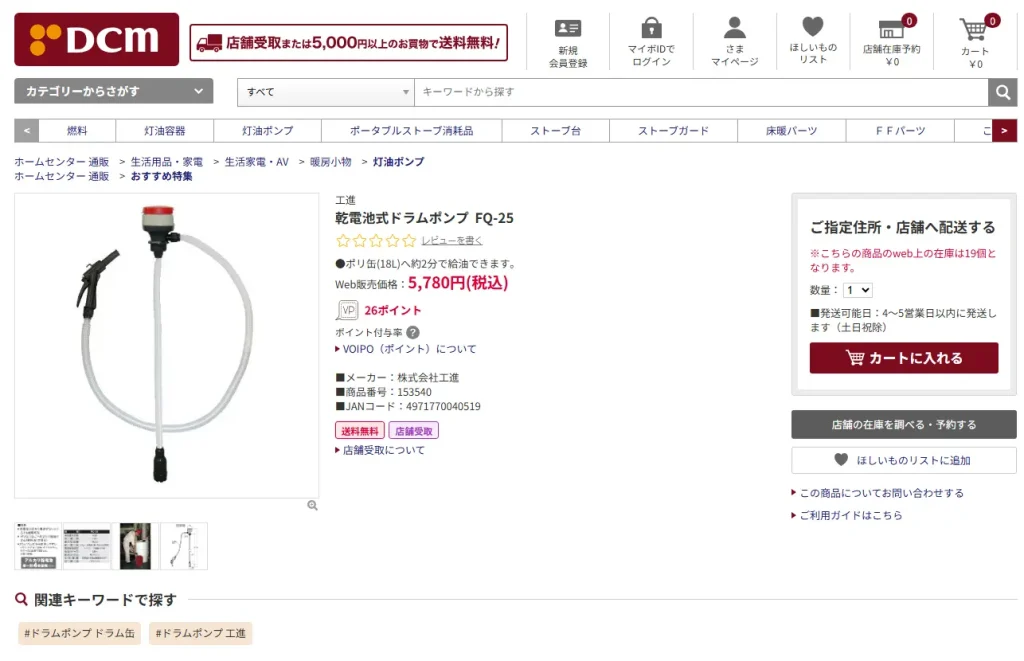Expand the すべて search category selector
This screenshot has width=1024, height=661.
tap(325, 91)
